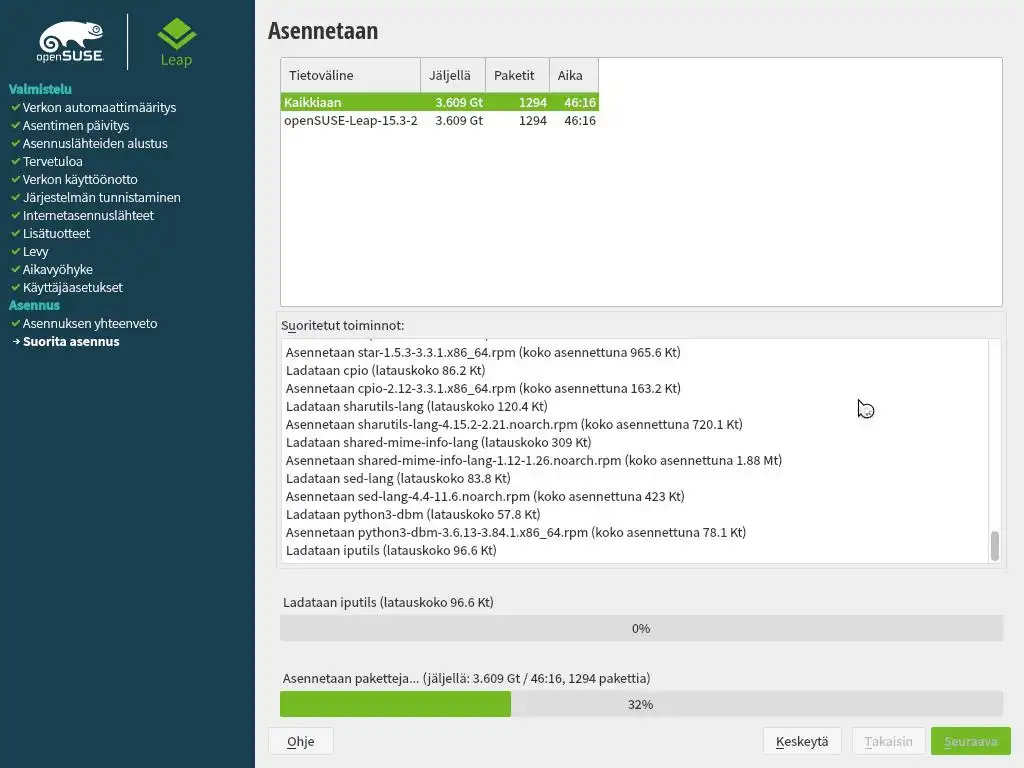Select log line Ladataan shared-mime-info-lang
Image resolution: width=1024 pixels, height=768 pixels.
click(438, 442)
